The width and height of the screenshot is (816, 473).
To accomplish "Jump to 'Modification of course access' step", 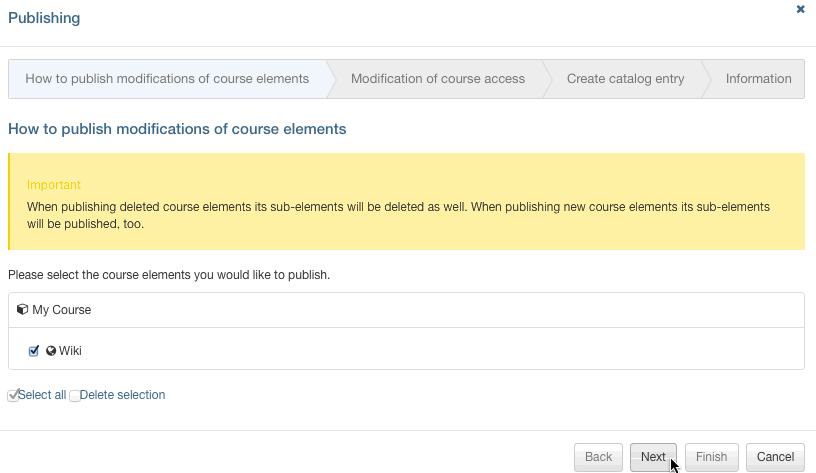I will 437,79.
